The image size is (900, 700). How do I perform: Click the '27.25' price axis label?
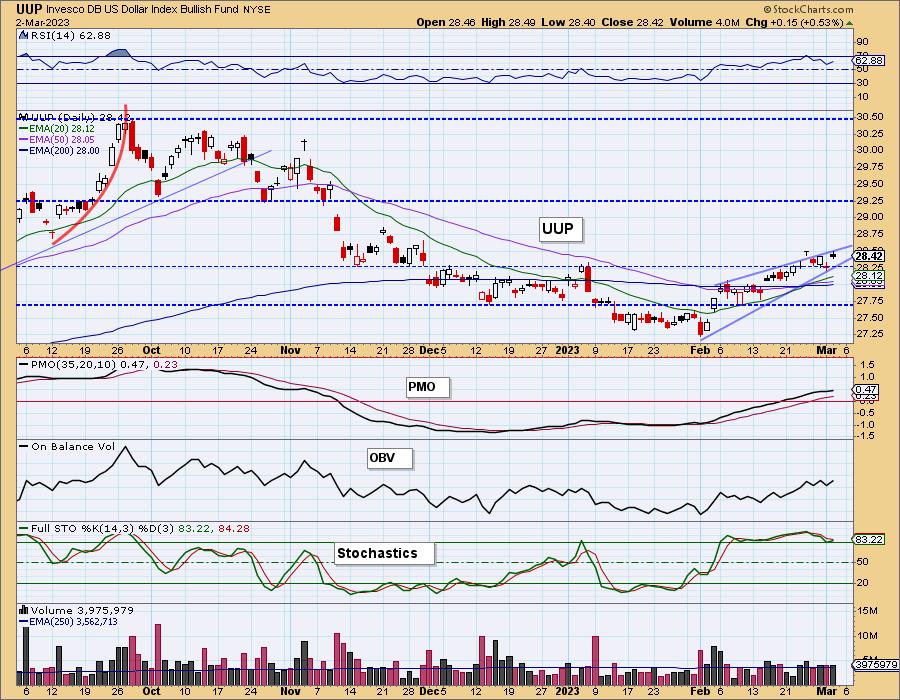click(870, 334)
